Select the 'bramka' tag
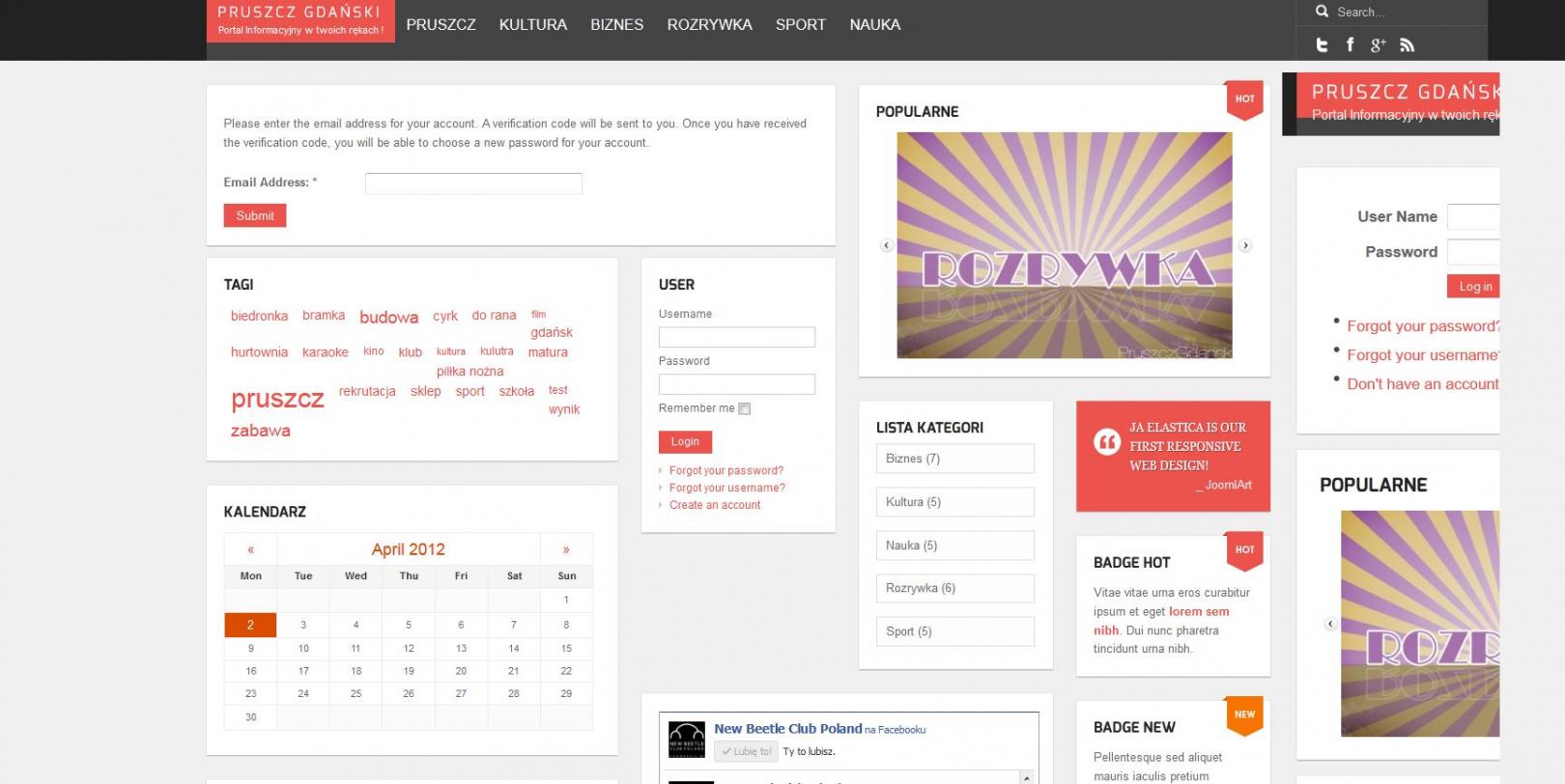The height and width of the screenshot is (784, 1565). coord(324,316)
